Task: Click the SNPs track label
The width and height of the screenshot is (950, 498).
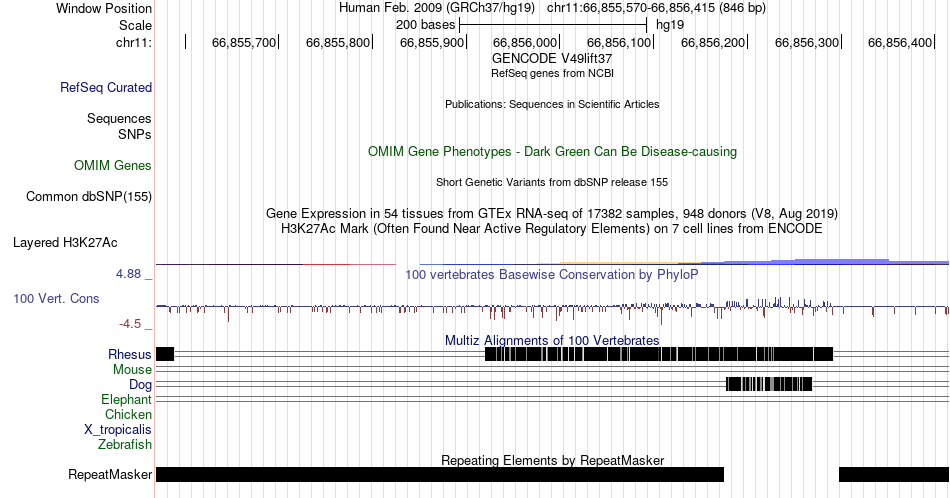Action: tap(135, 134)
